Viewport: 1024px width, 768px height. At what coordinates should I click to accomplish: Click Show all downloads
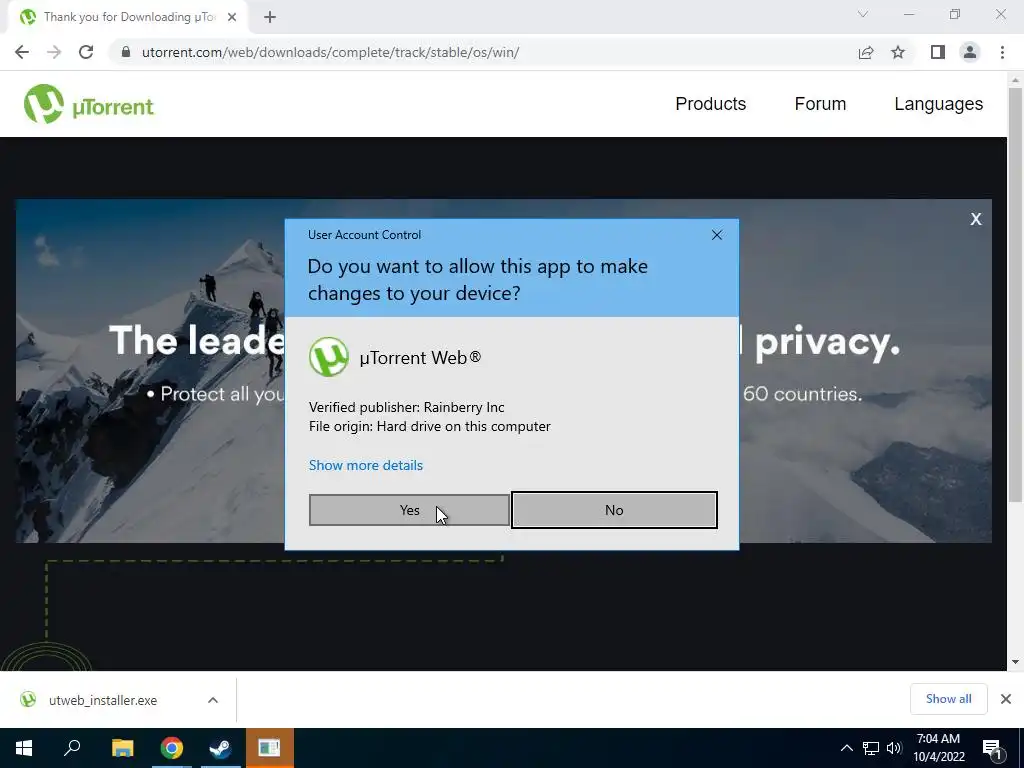click(948, 699)
